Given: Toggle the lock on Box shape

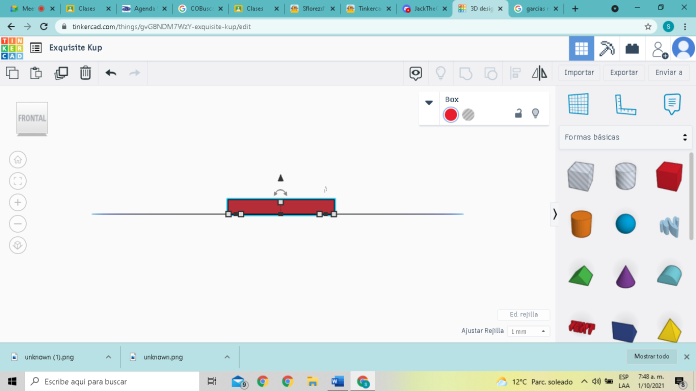Looking at the screenshot, I should 518,113.
